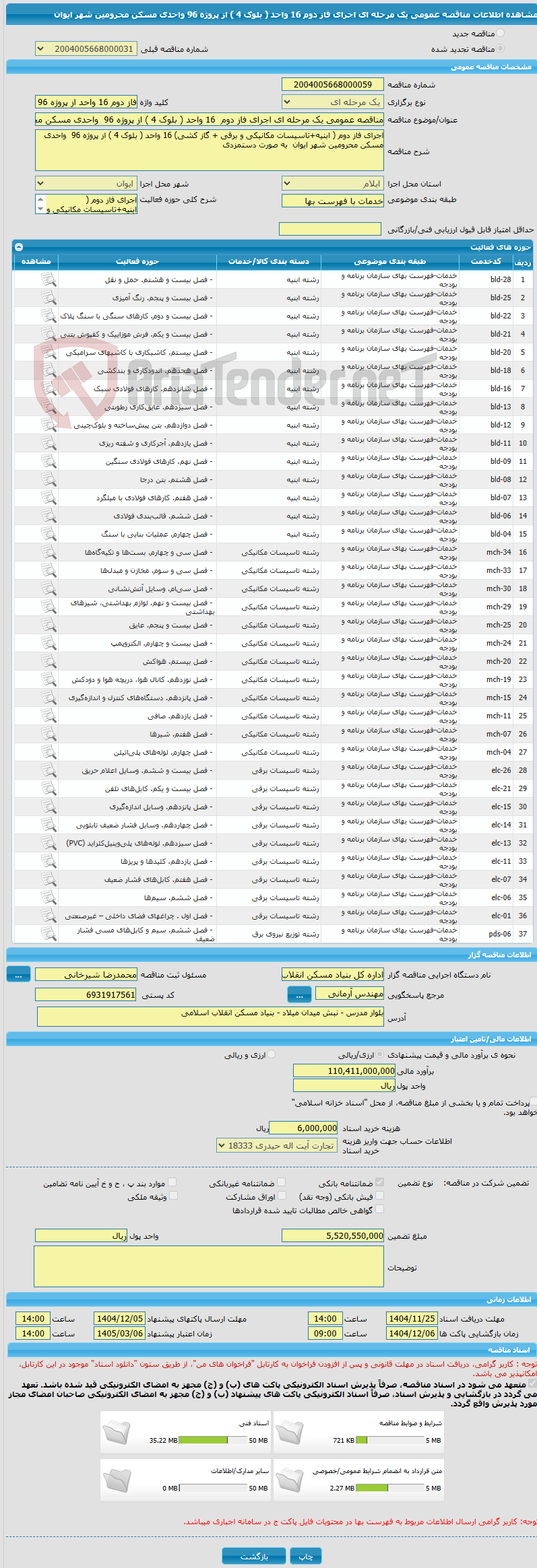Image resolution: width=537 pixels, height=1568 pixels.
Task: Click the شرایط و ضوابط size progress bar
Action: click(x=389, y=1440)
